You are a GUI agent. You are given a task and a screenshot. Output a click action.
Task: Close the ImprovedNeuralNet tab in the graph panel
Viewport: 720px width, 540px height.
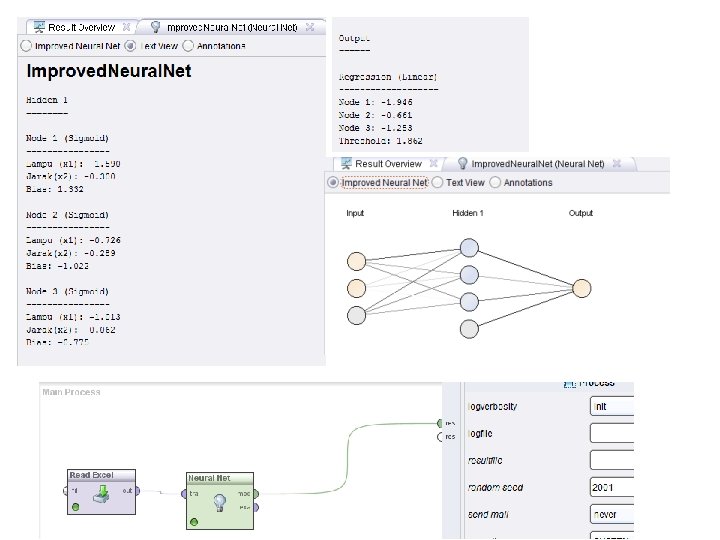(x=617, y=163)
